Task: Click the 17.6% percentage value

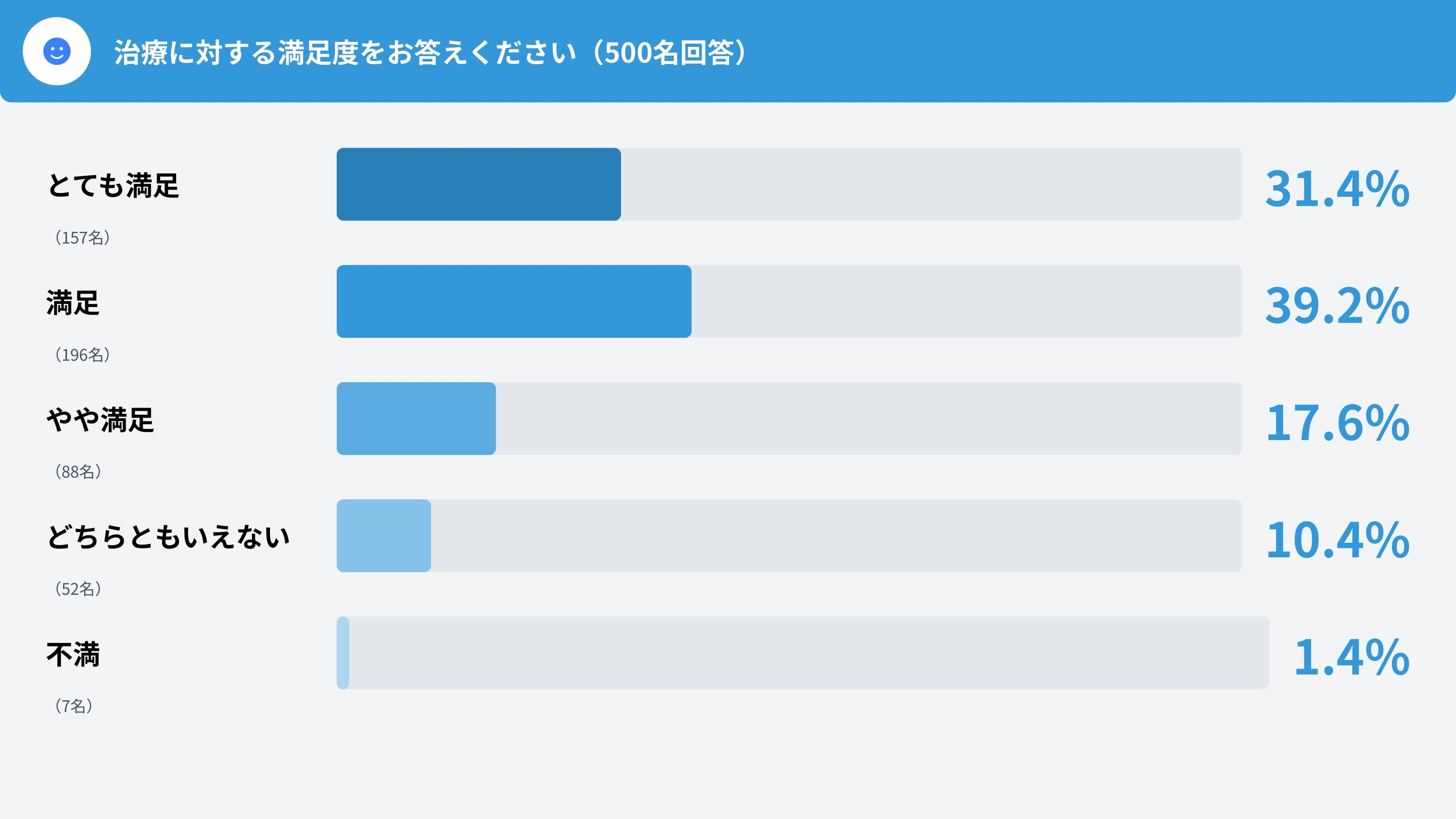Action: pos(1336,423)
